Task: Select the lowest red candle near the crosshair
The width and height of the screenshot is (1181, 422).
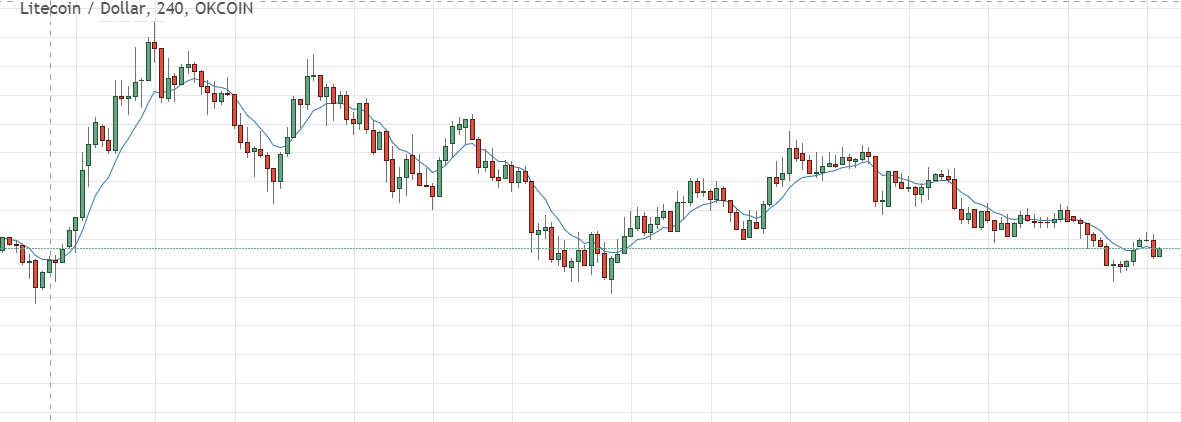Action: point(35,274)
